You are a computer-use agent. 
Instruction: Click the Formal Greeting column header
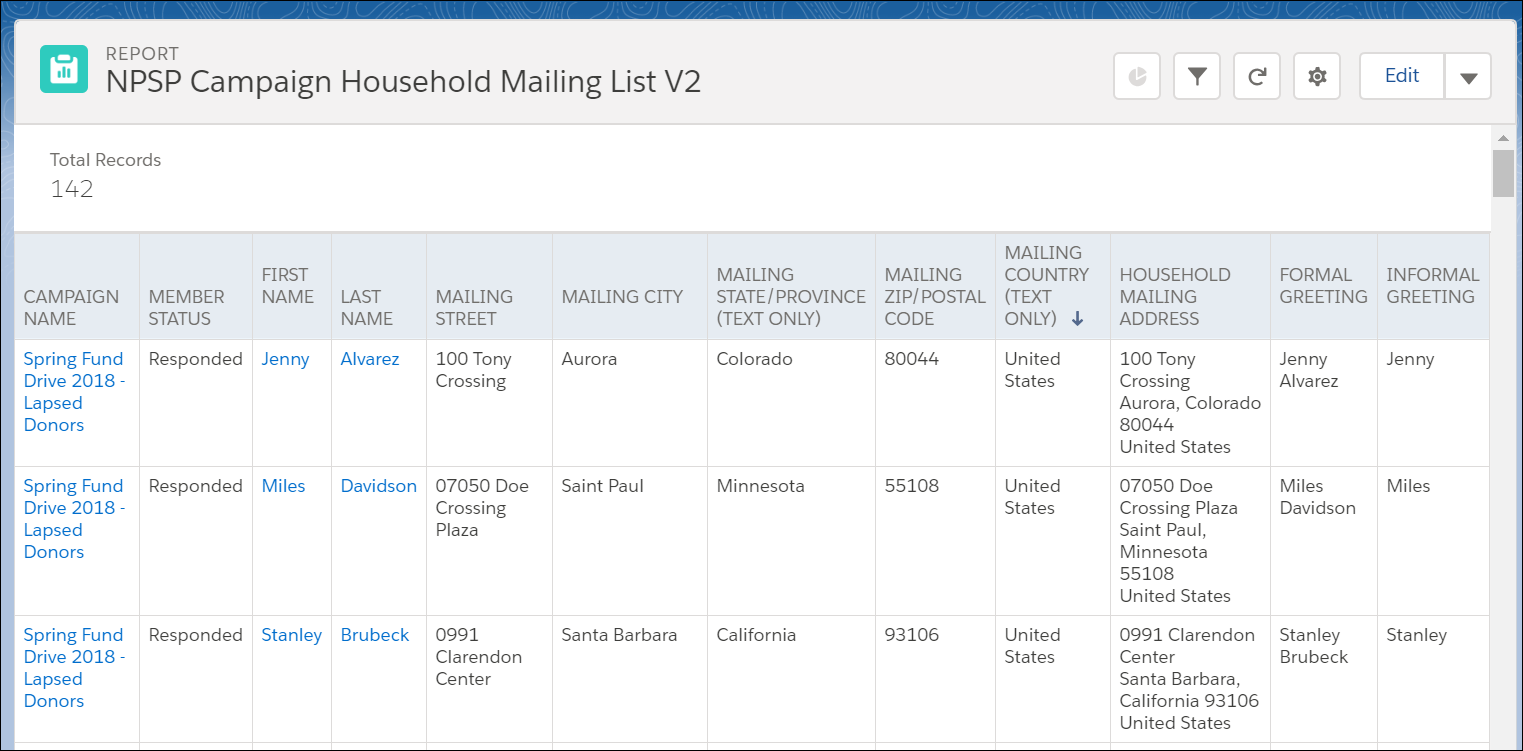(1318, 285)
